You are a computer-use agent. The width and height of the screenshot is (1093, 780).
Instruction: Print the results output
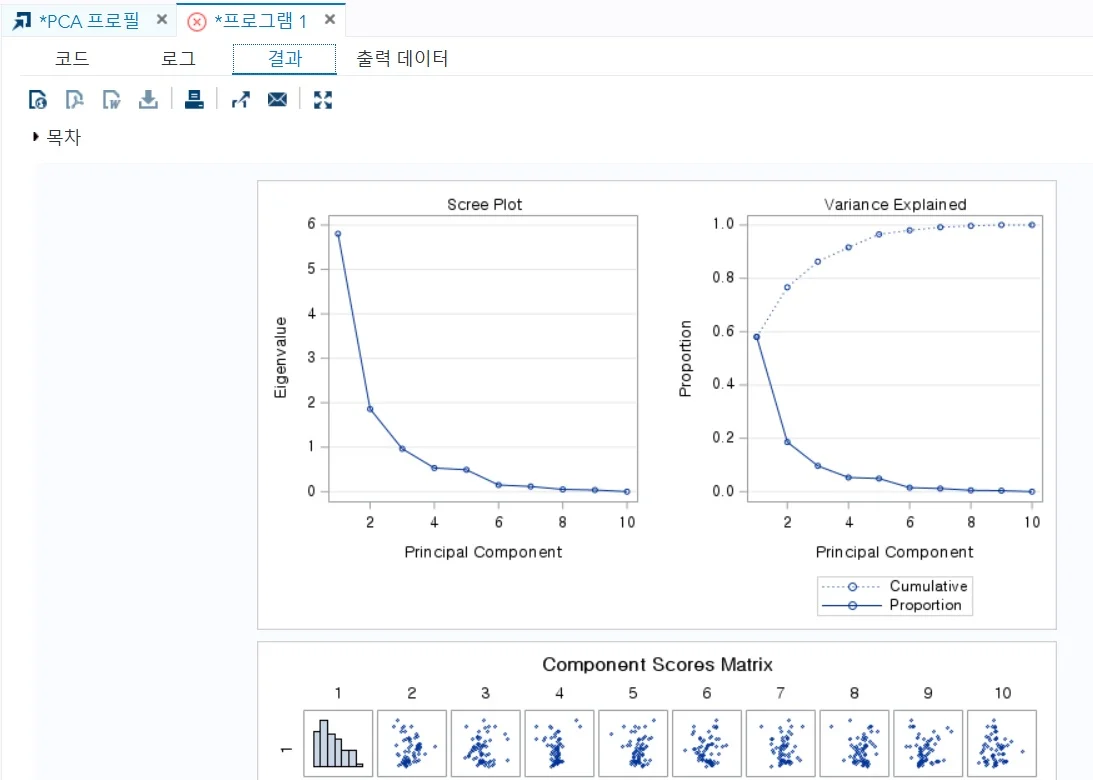[195, 99]
